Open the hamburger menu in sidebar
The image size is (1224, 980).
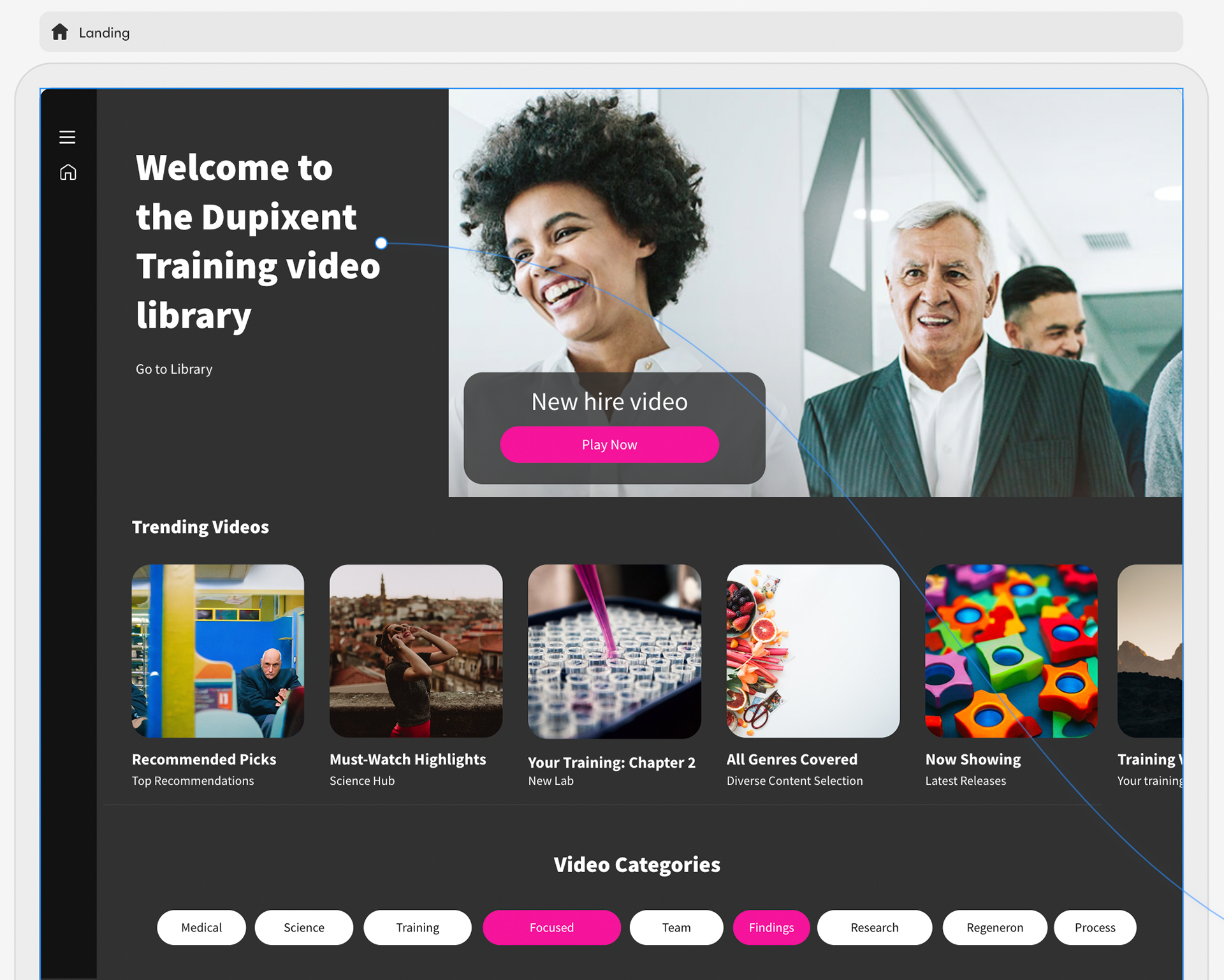tap(67, 137)
